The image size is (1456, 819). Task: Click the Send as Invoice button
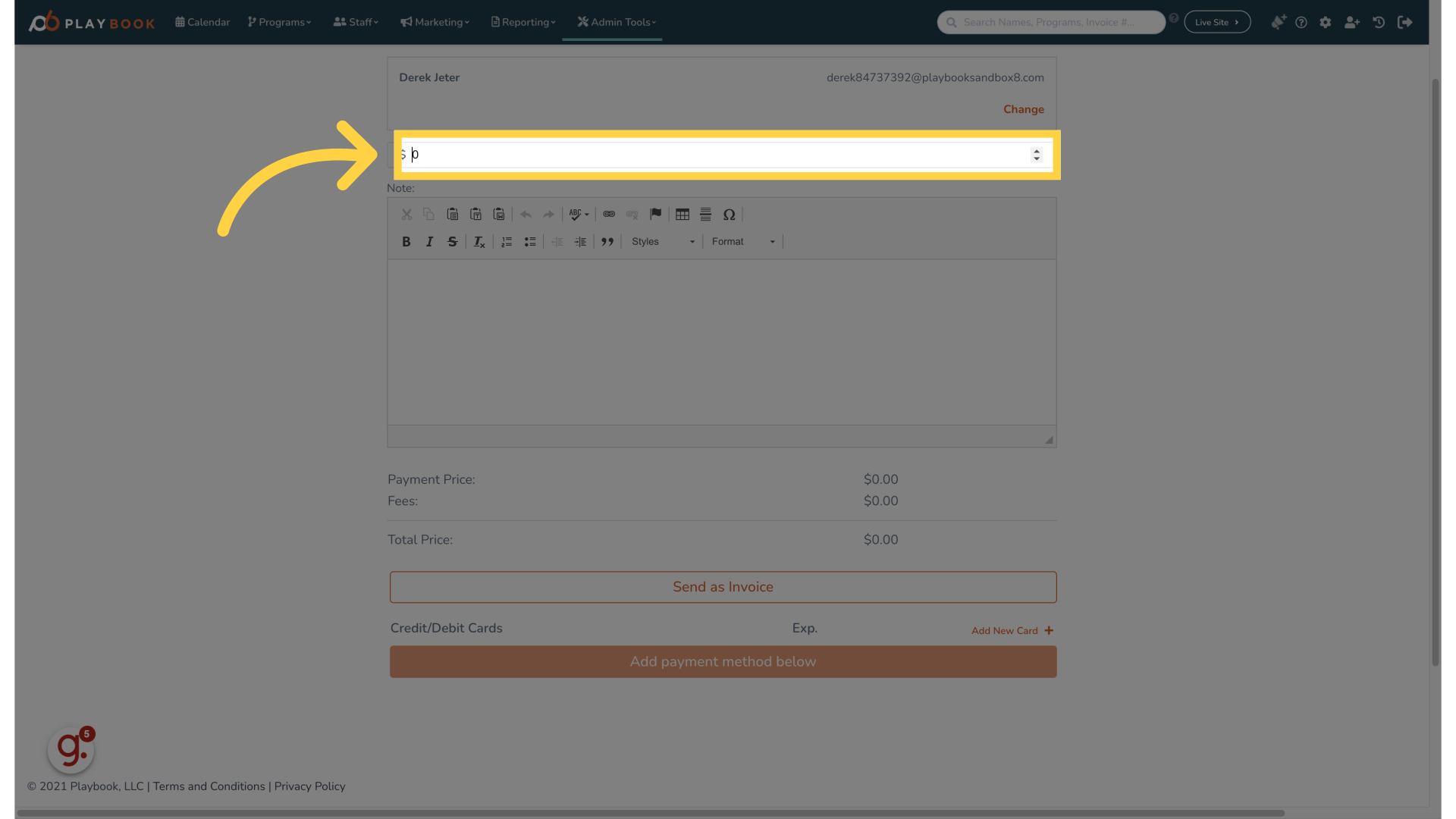(x=723, y=587)
